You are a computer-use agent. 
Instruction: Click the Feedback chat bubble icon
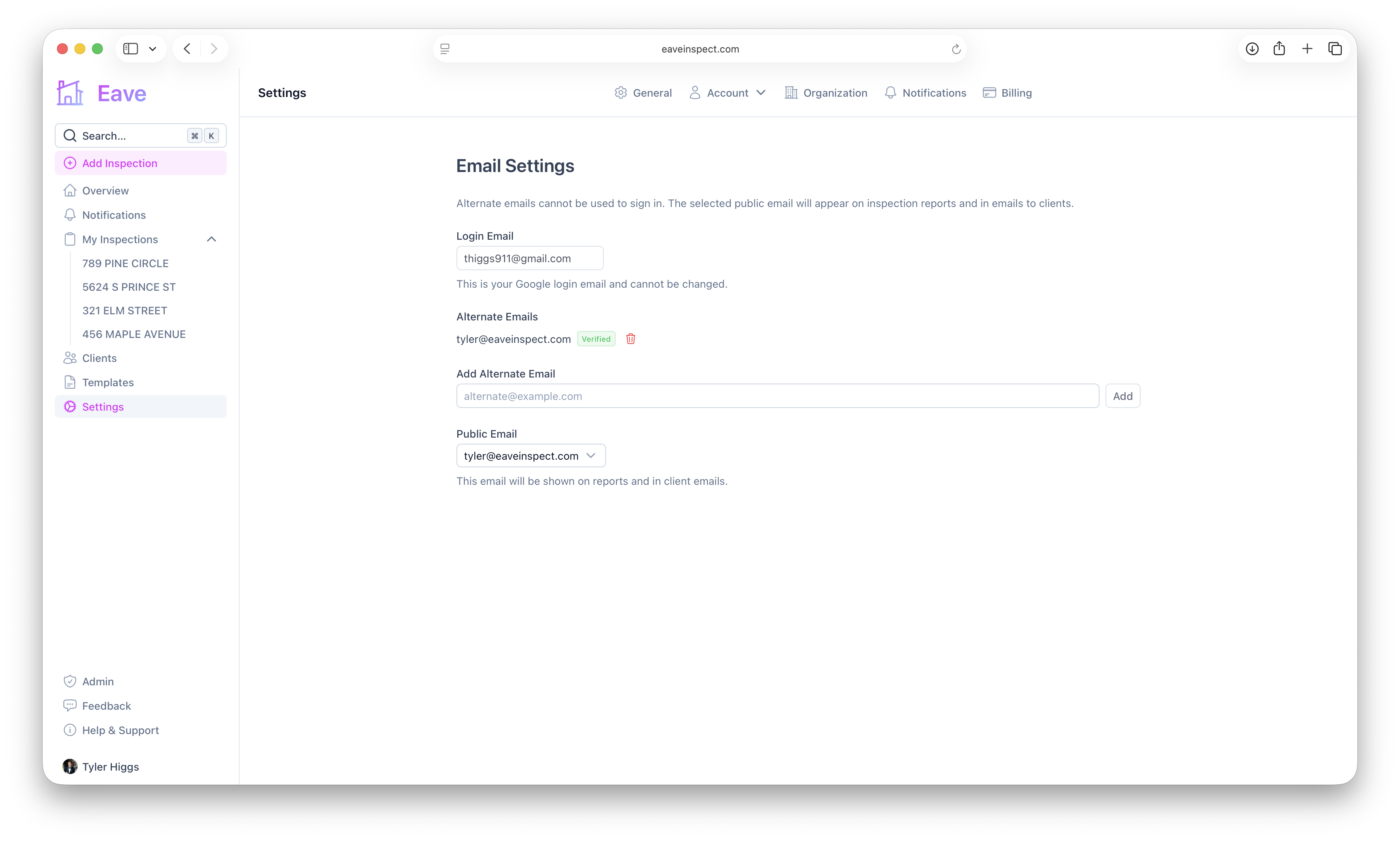click(70, 706)
